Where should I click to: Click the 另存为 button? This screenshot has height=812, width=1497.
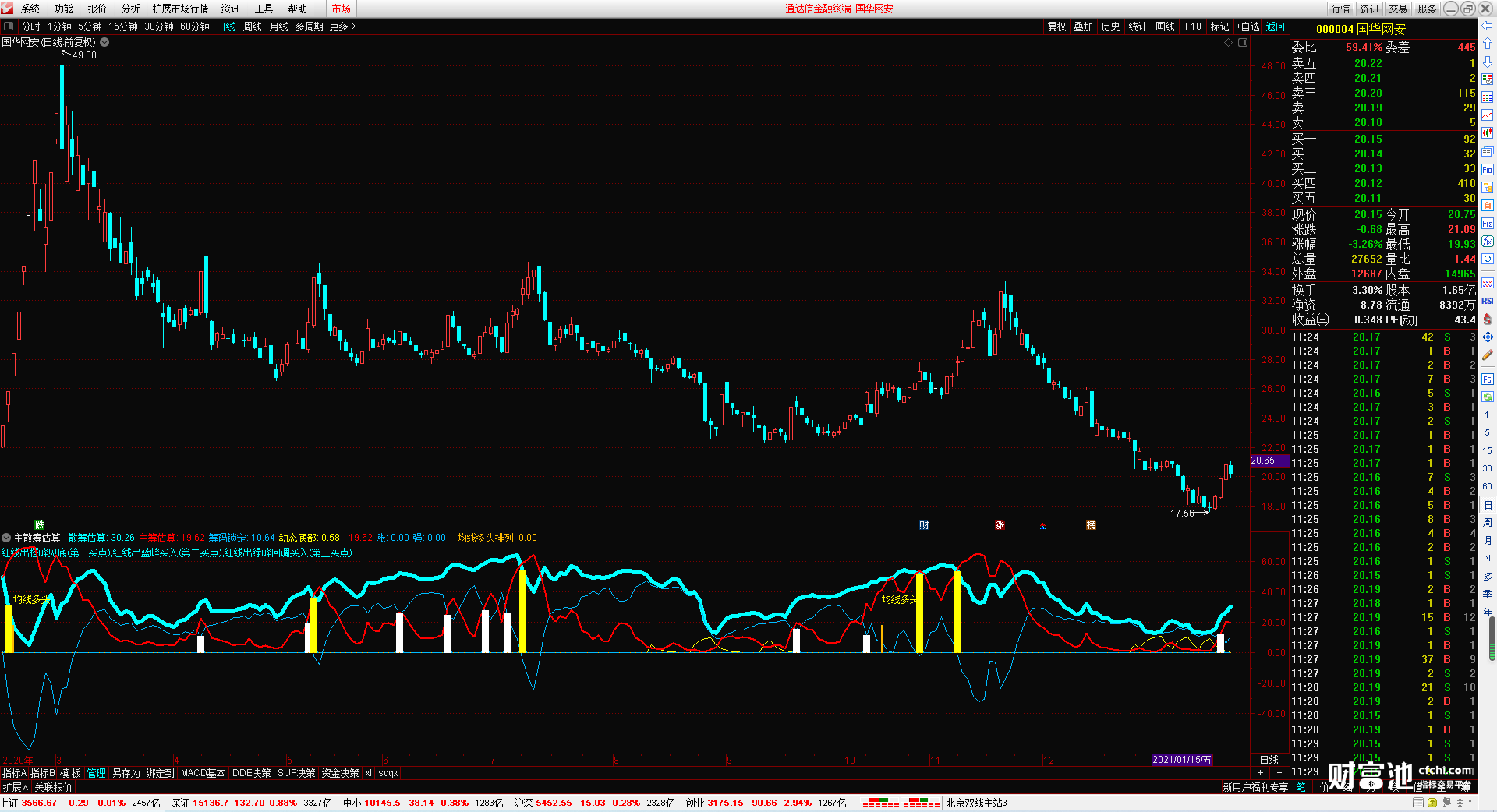coord(126,773)
